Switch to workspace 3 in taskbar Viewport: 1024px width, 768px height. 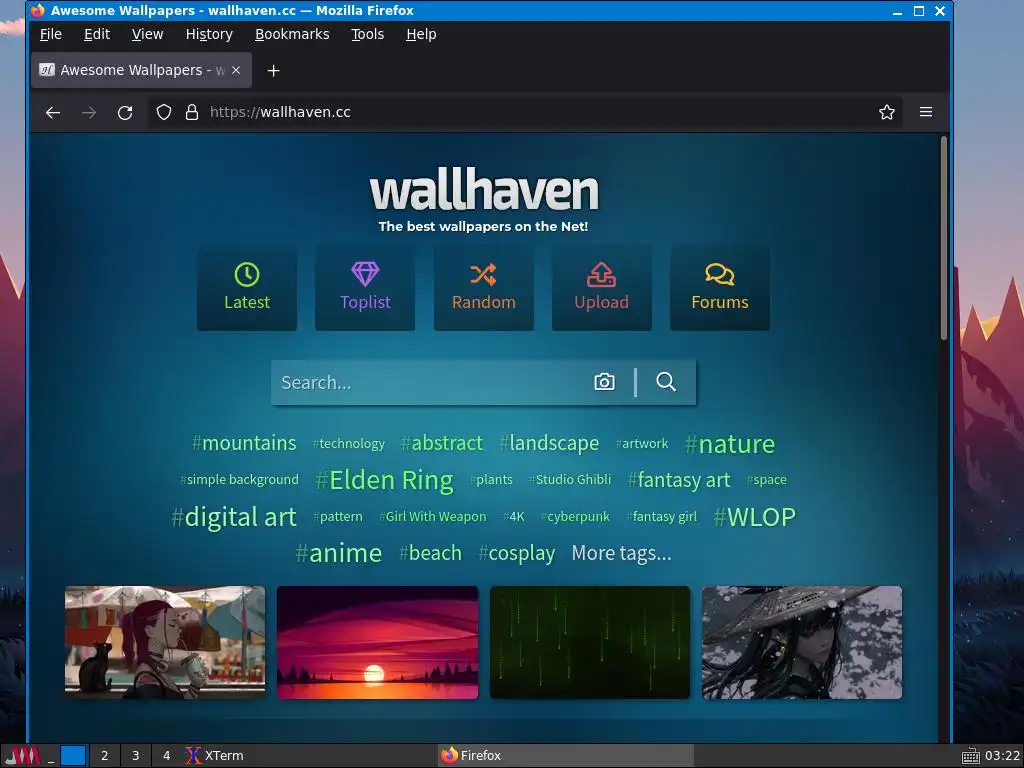click(135, 756)
